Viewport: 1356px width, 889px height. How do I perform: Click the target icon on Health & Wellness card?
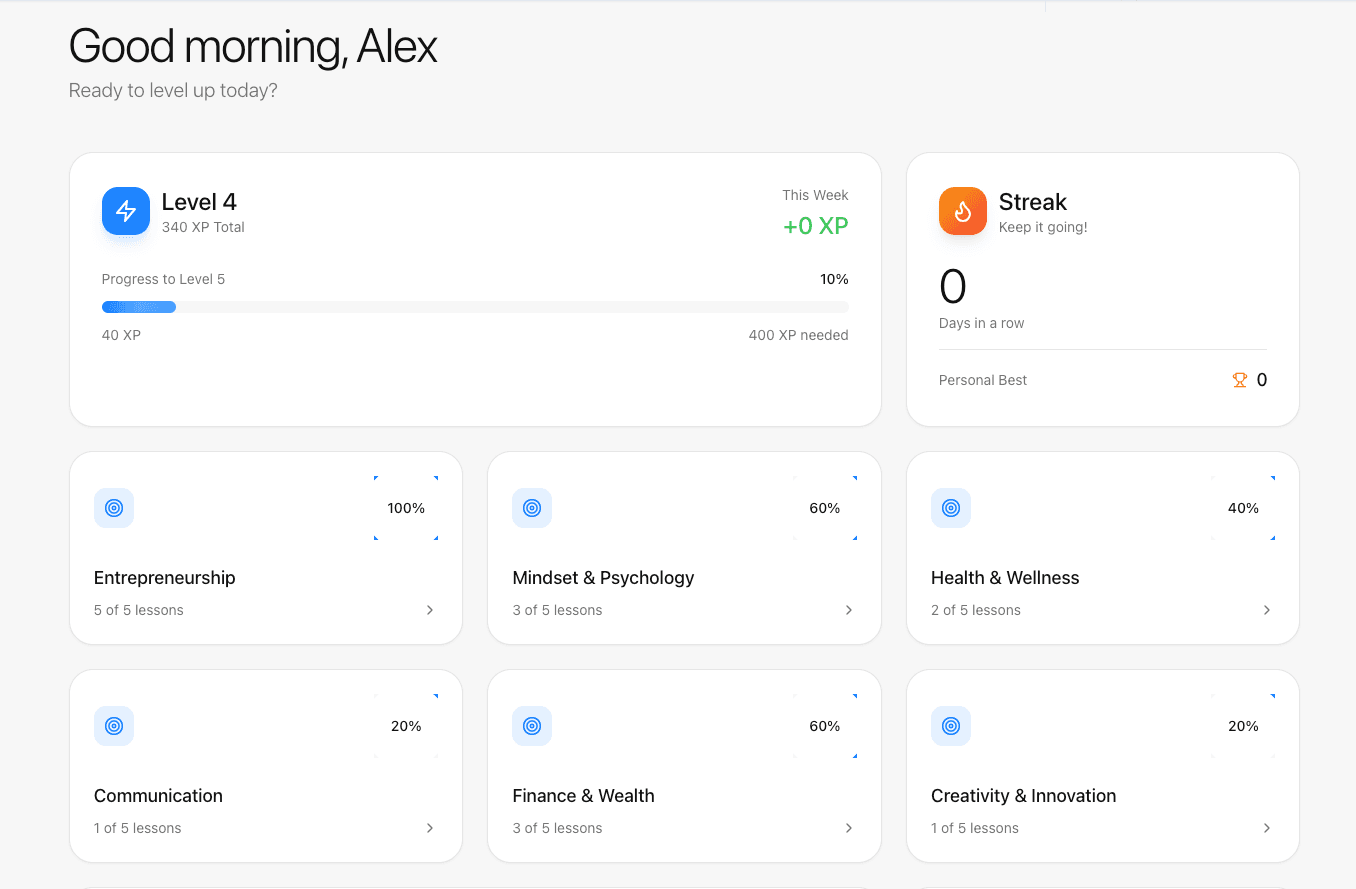951,508
